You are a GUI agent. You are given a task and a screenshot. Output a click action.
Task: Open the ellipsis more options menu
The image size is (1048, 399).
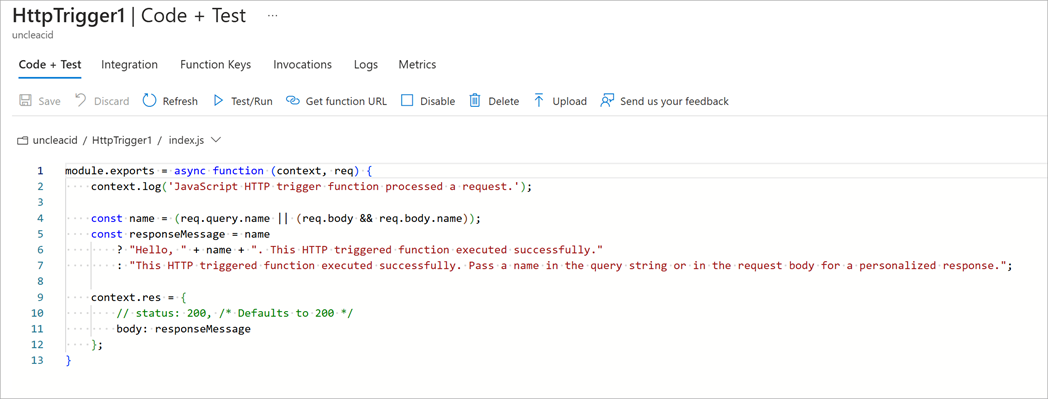(272, 15)
